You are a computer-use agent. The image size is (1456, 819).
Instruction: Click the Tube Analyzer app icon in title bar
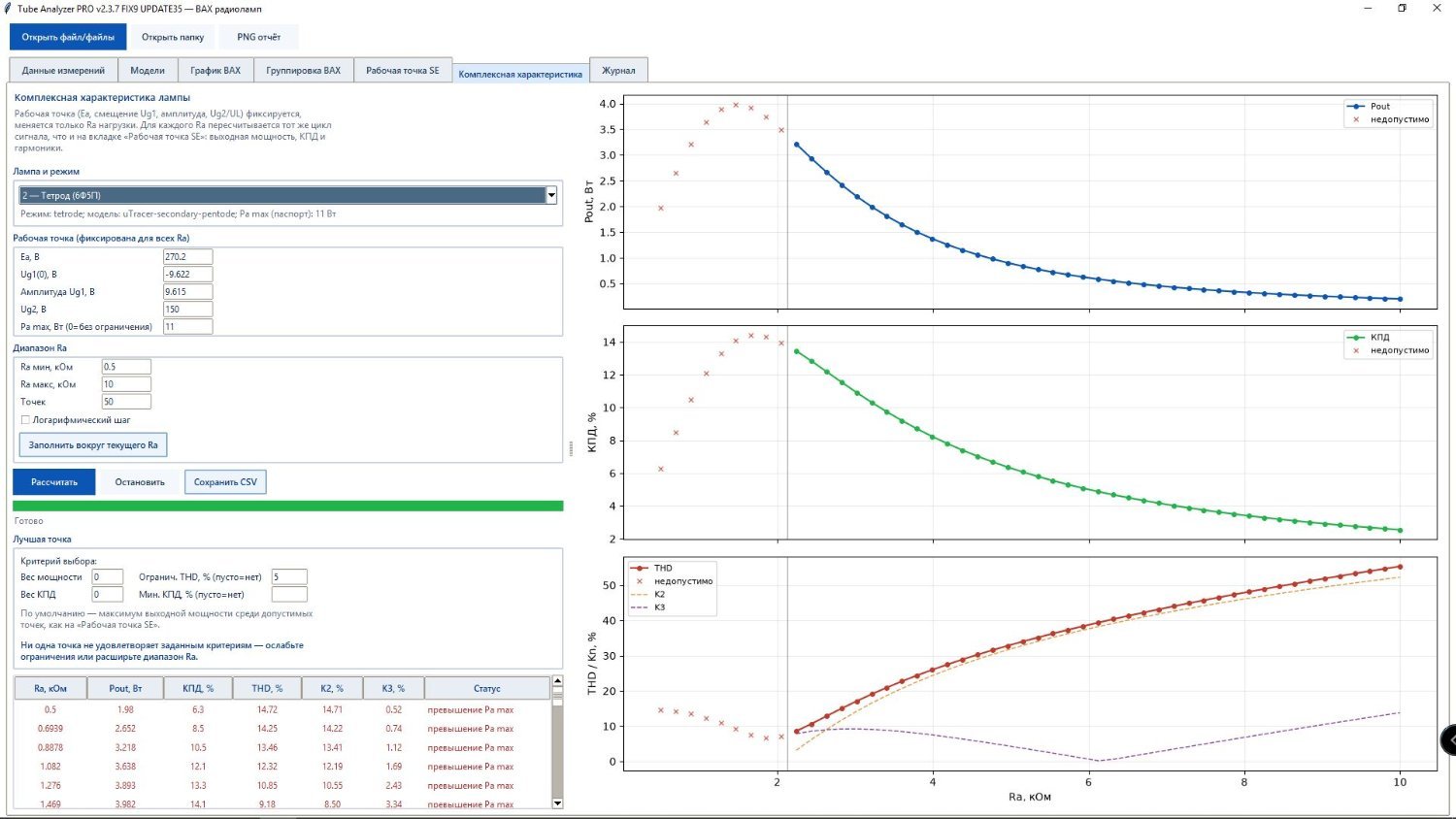pos(9,9)
